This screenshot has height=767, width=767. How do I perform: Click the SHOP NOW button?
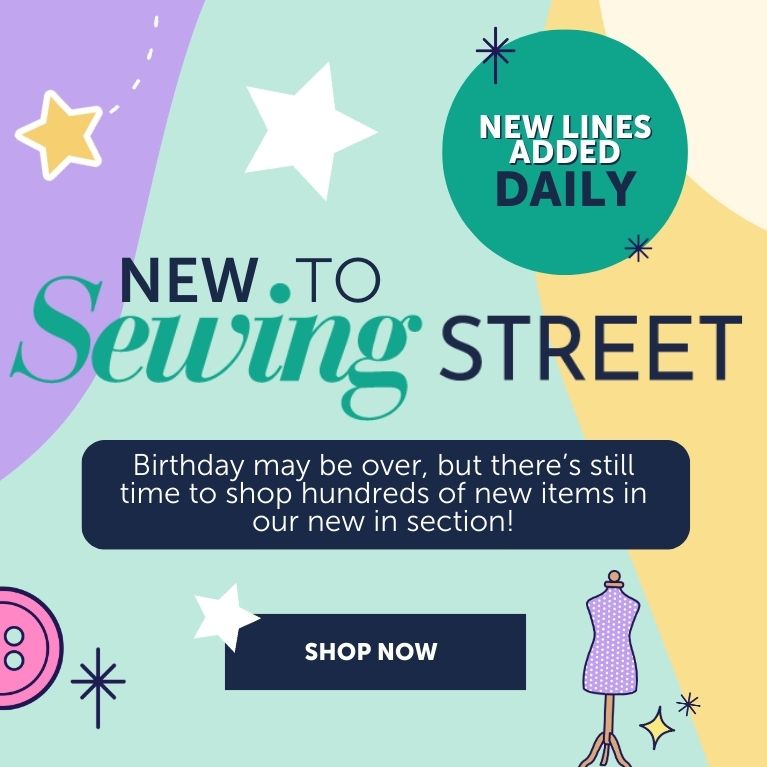pyautogui.click(x=375, y=652)
